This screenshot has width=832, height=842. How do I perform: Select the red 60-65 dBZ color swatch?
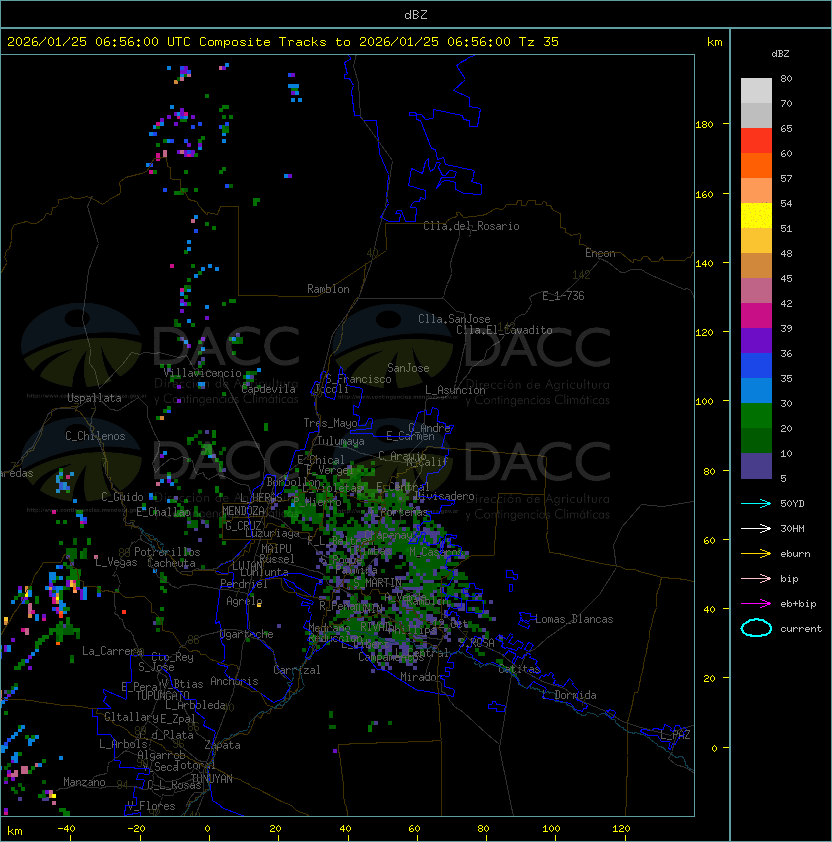pos(756,141)
